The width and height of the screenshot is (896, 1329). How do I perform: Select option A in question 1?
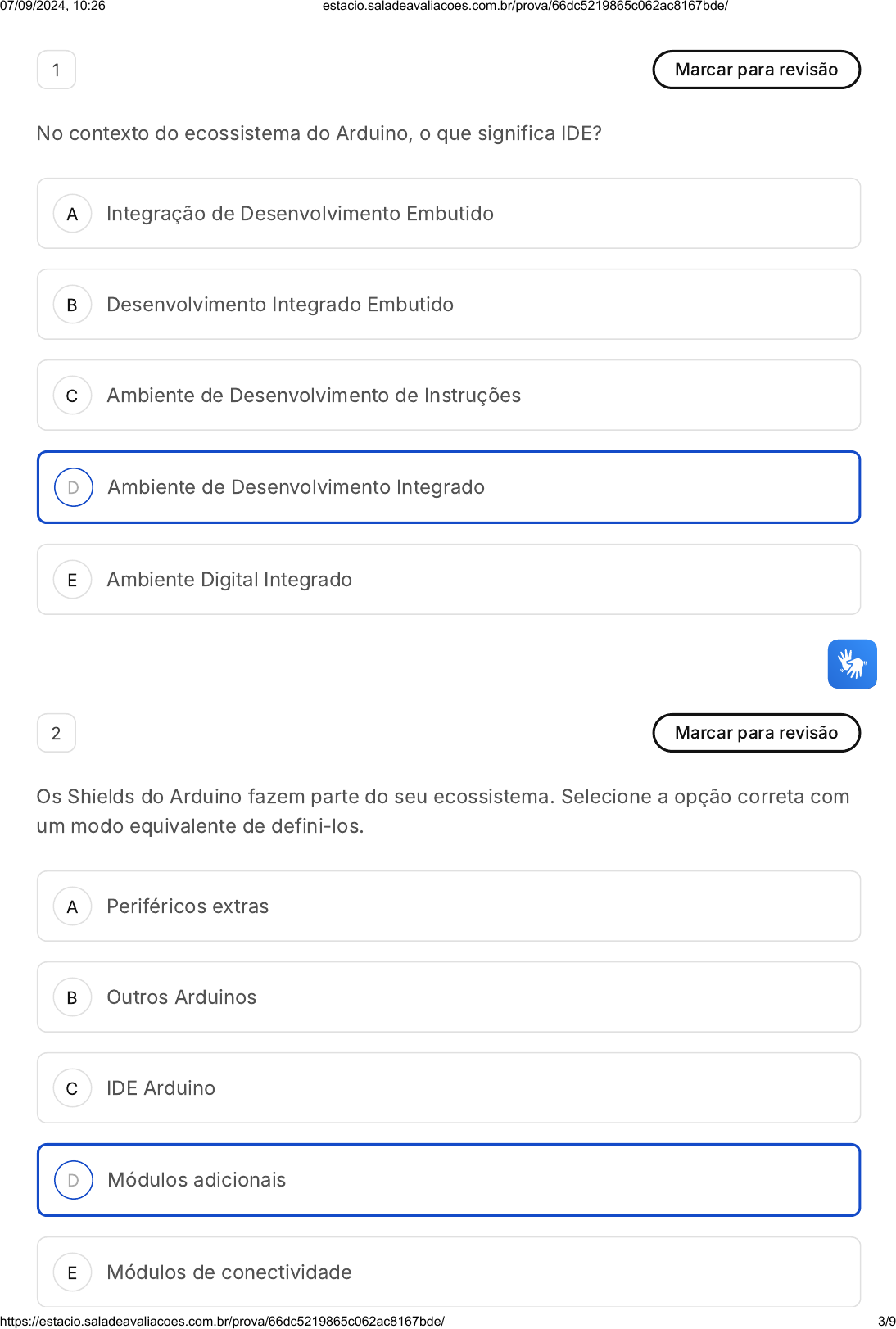(x=448, y=214)
